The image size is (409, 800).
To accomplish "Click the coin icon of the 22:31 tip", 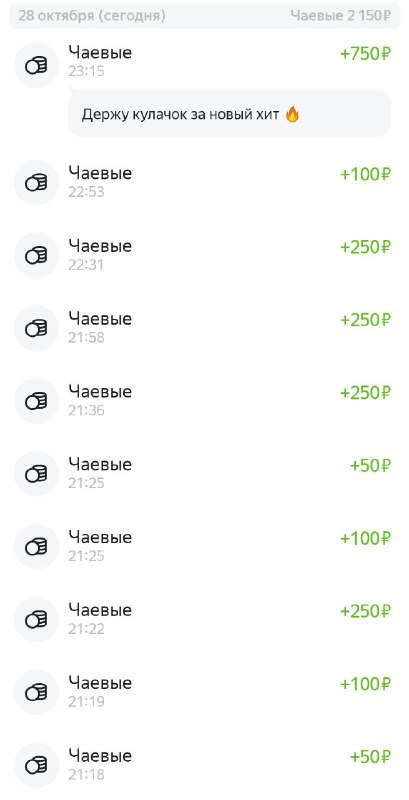I will coord(36,255).
